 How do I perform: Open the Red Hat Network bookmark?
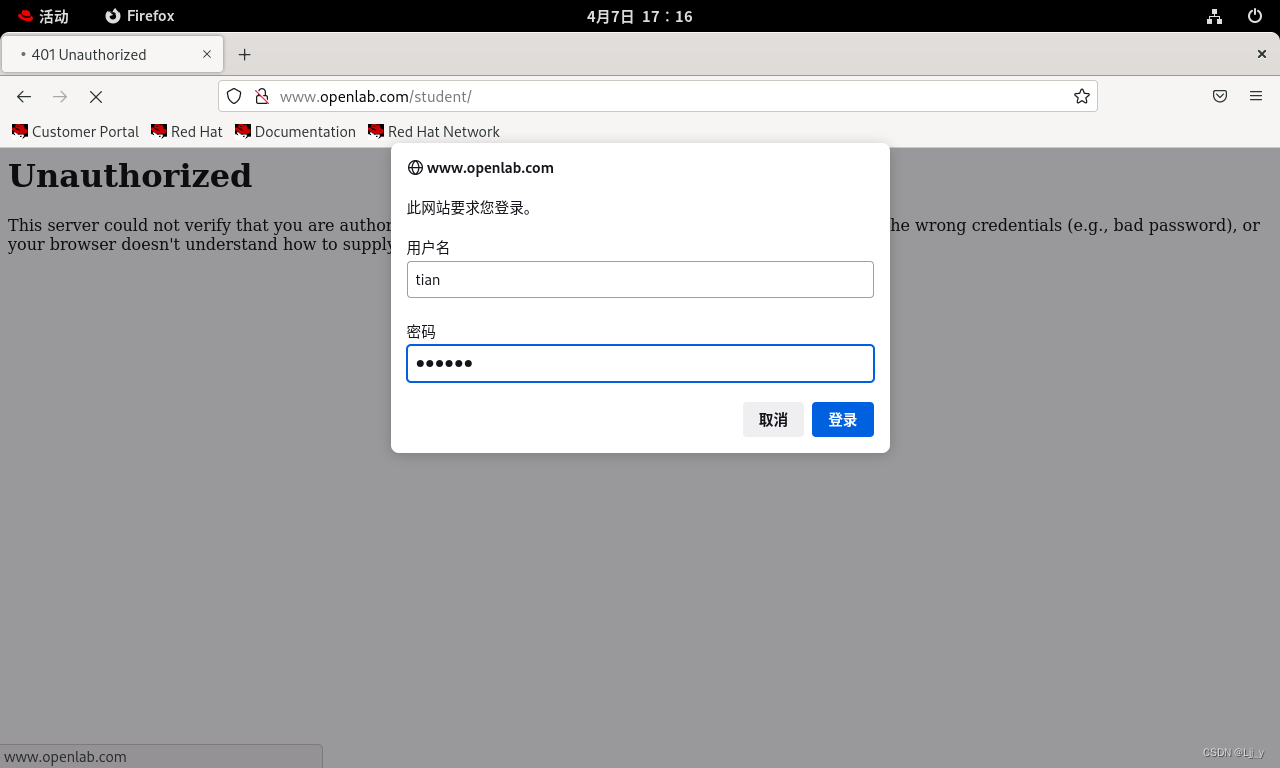coord(434,131)
